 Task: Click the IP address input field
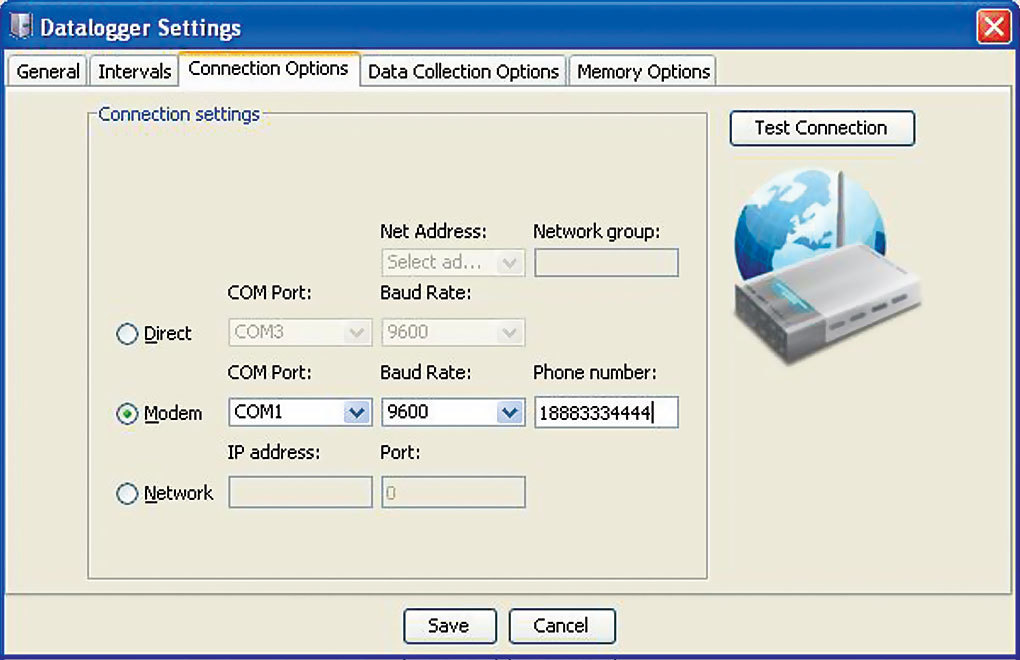300,492
